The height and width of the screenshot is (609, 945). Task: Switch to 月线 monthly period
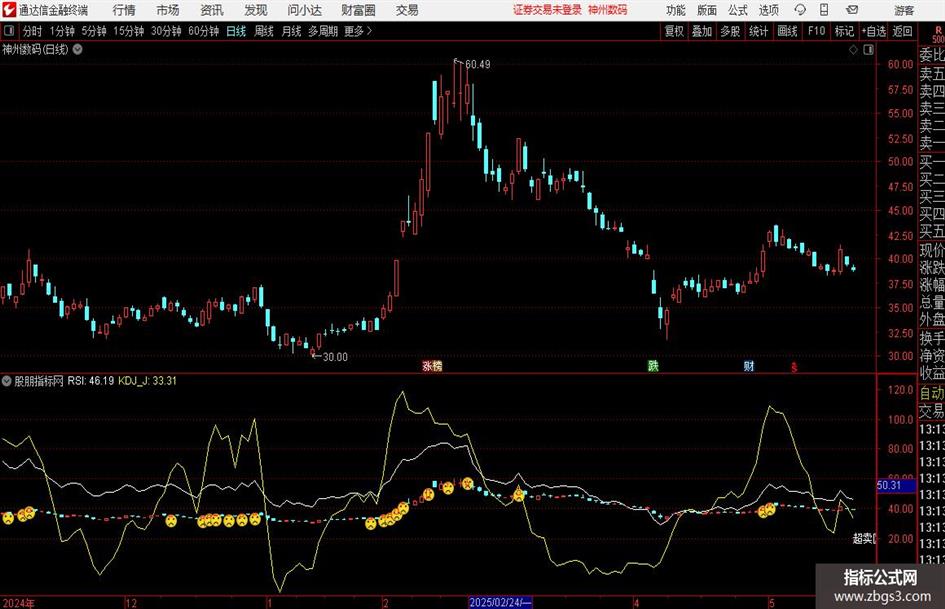[292, 31]
